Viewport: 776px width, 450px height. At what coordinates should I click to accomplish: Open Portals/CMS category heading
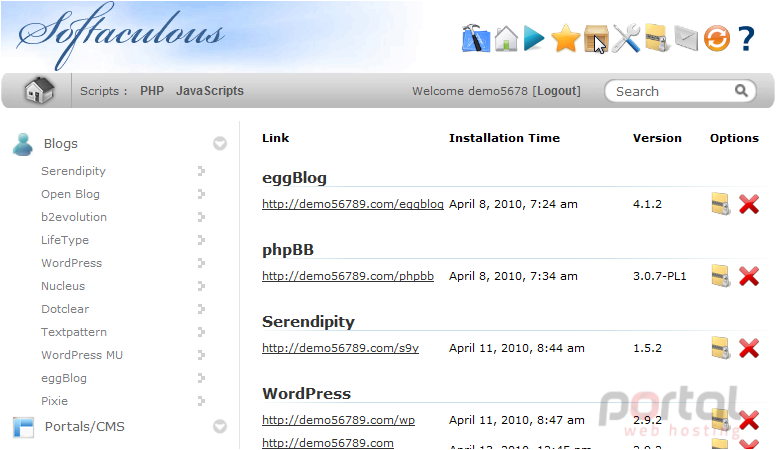(85, 426)
